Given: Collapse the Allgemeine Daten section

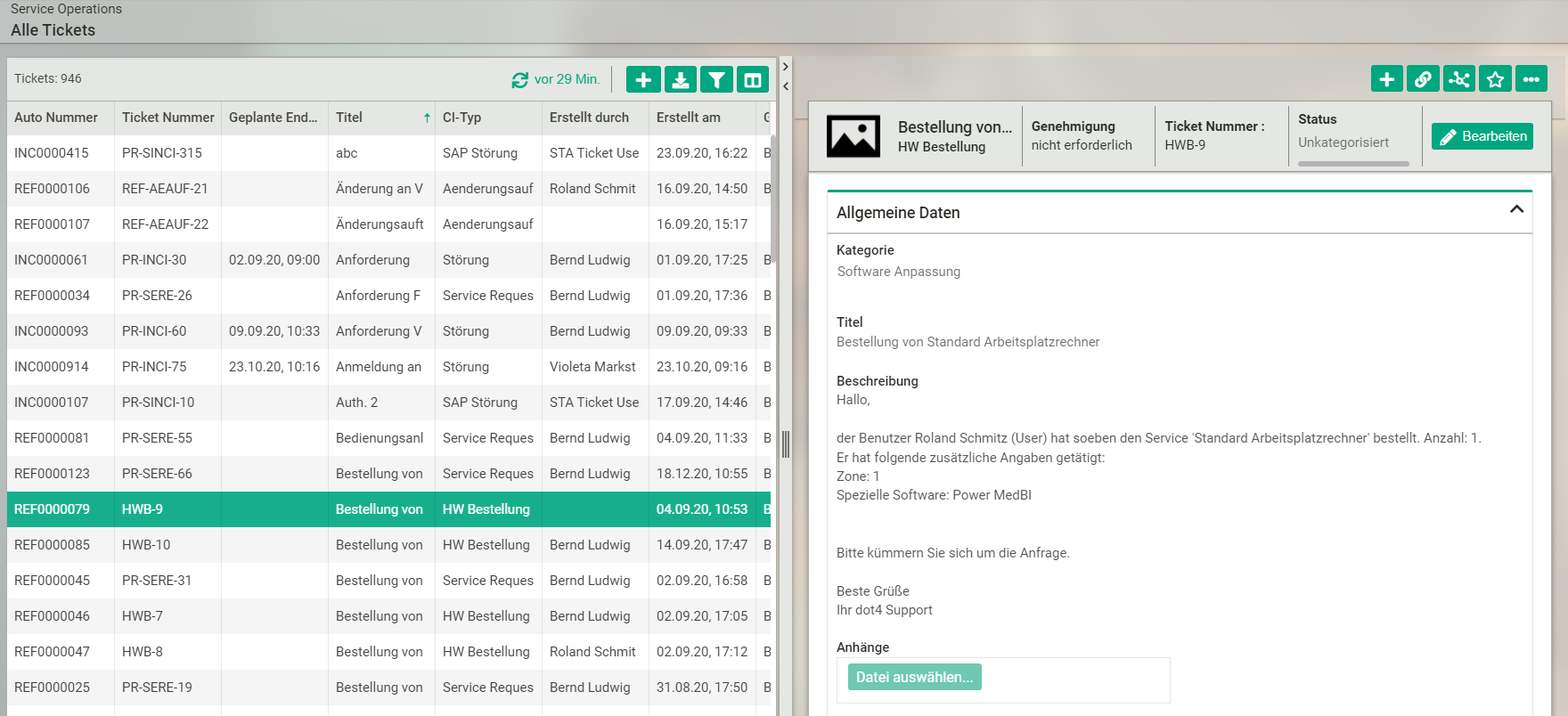Looking at the screenshot, I should pyautogui.click(x=1516, y=209).
